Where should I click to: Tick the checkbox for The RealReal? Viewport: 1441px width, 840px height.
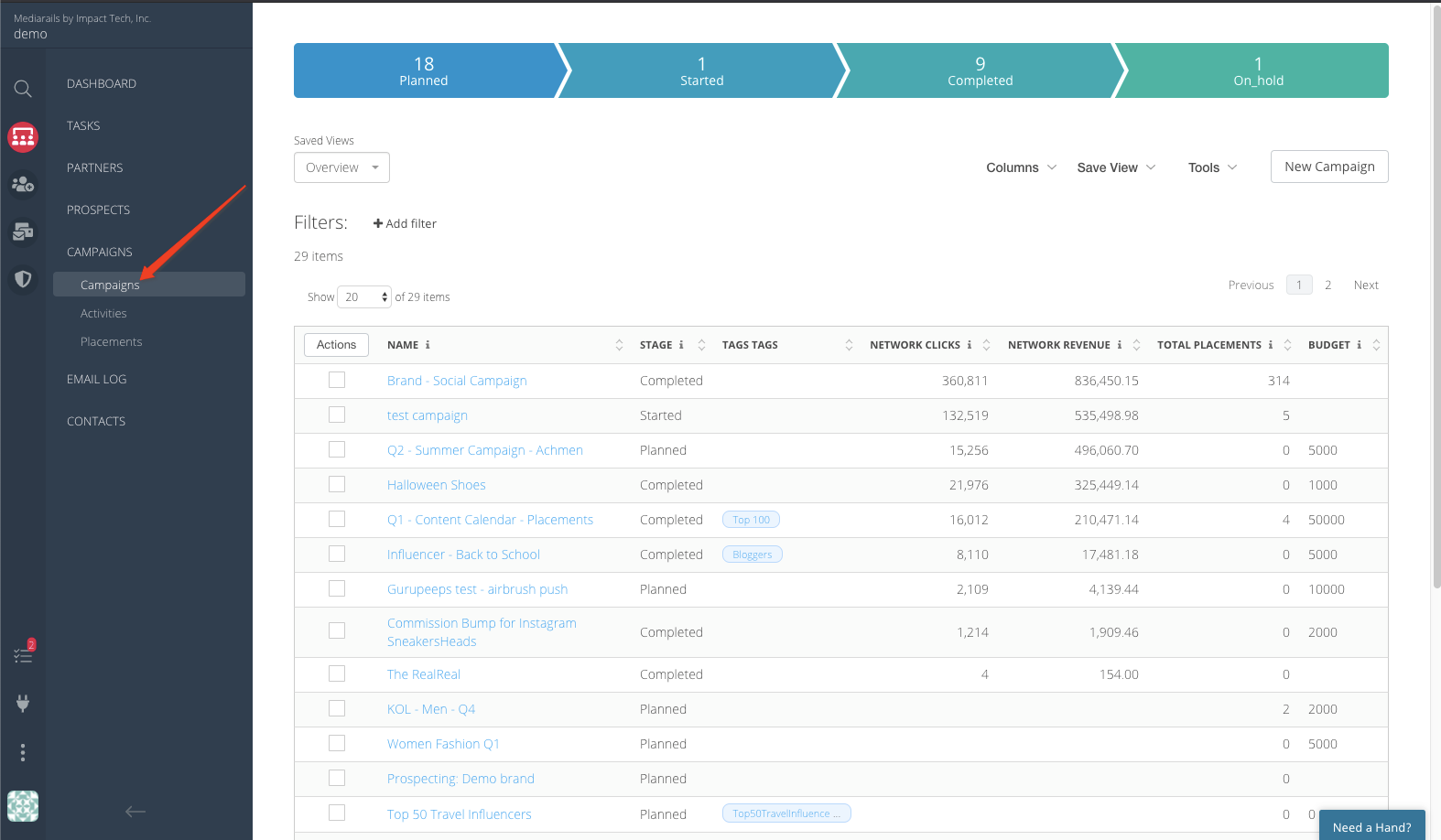tap(337, 673)
